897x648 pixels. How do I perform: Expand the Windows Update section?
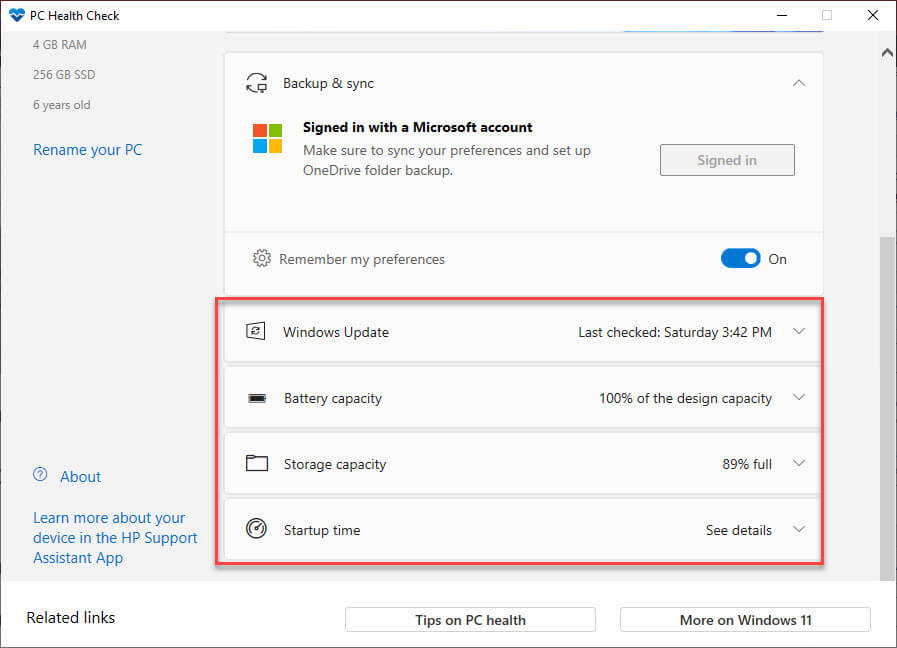click(x=798, y=332)
